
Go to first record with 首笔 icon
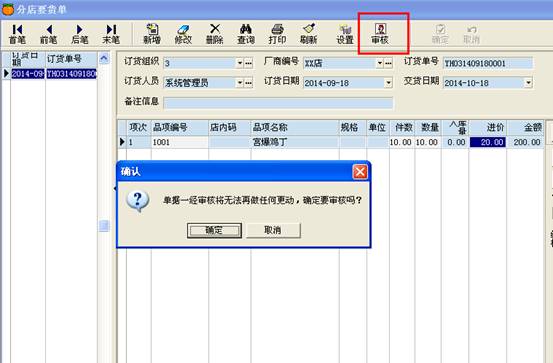pos(17,34)
